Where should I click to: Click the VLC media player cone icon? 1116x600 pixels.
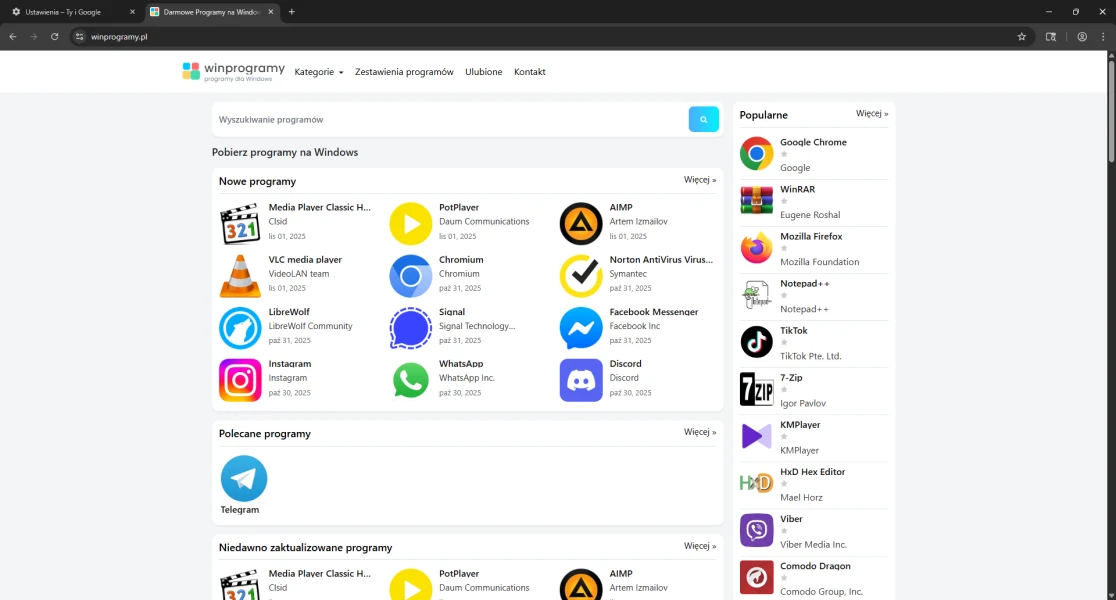[240, 276]
